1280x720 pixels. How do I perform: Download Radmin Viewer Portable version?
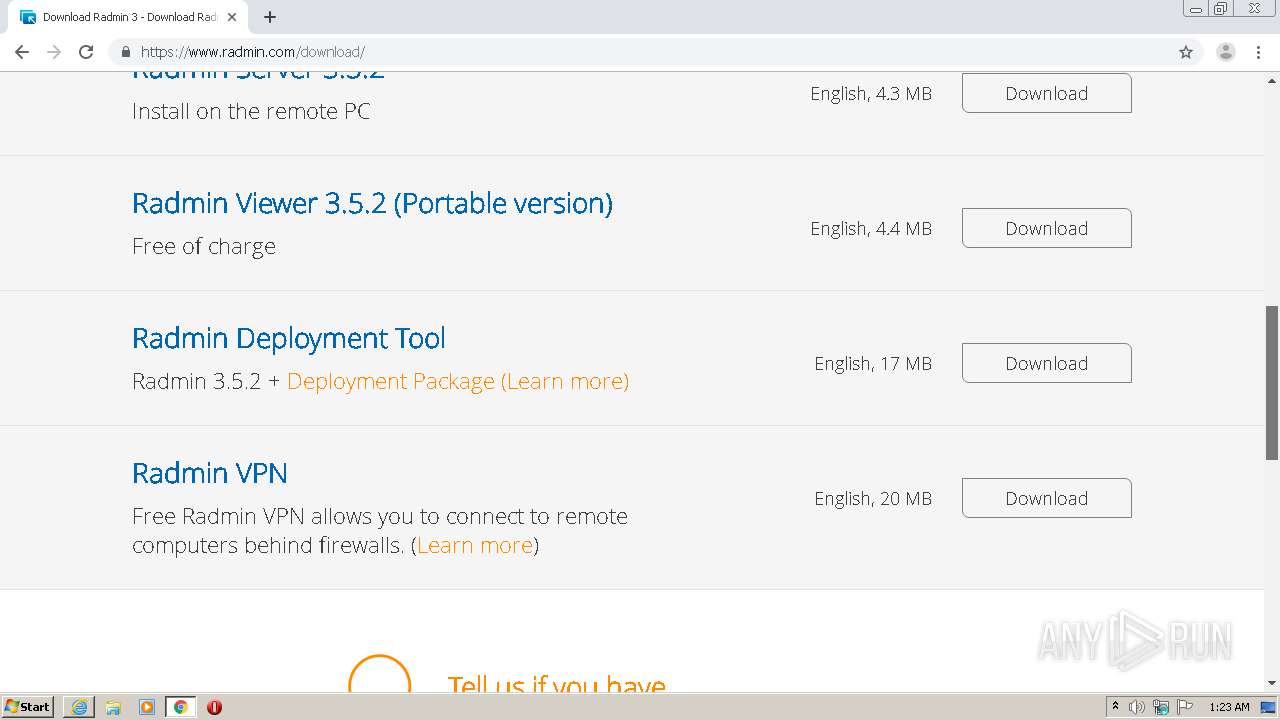coord(1047,228)
